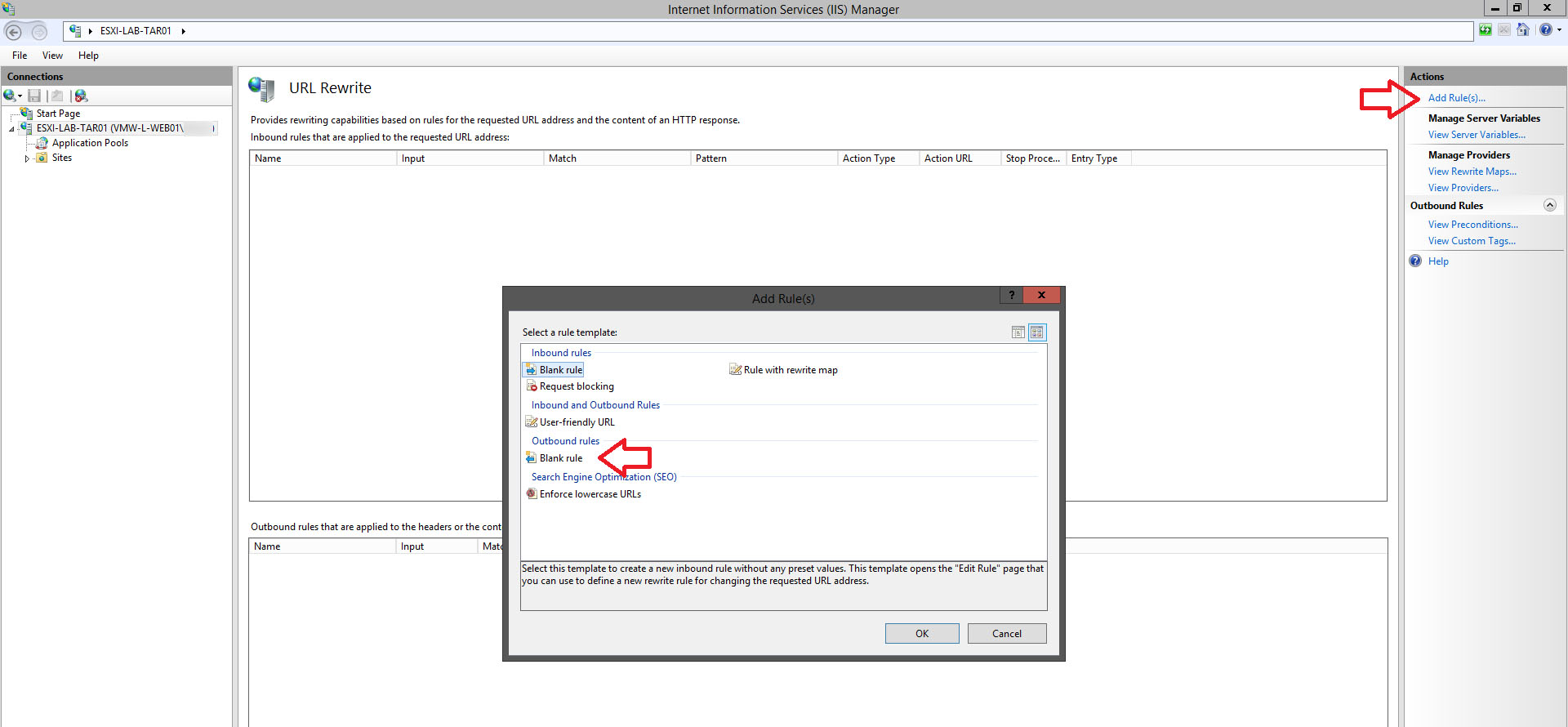The height and width of the screenshot is (727, 1568).
Task: Click the Entry Type column header
Action: [x=1099, y=158]
